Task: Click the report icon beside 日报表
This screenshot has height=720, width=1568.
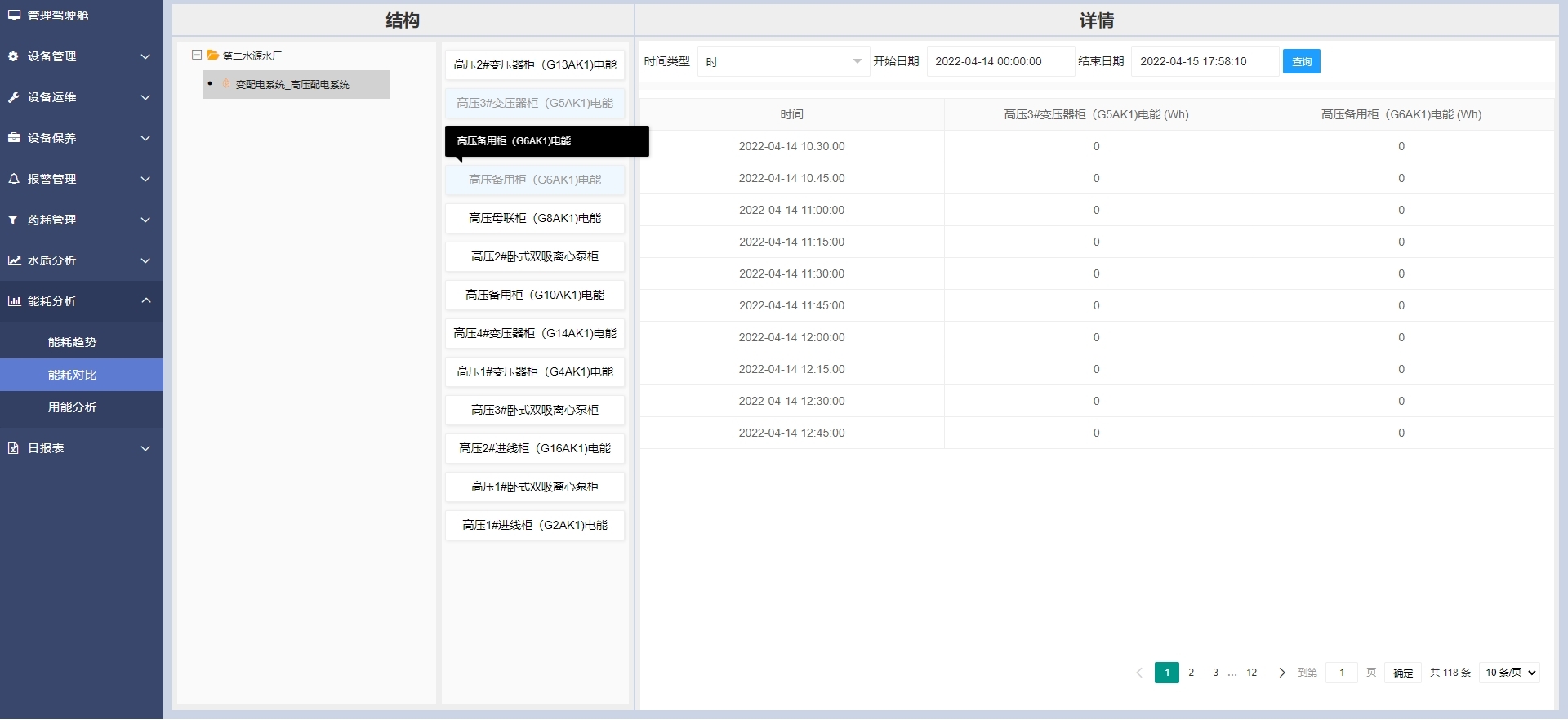Action: 13,448
